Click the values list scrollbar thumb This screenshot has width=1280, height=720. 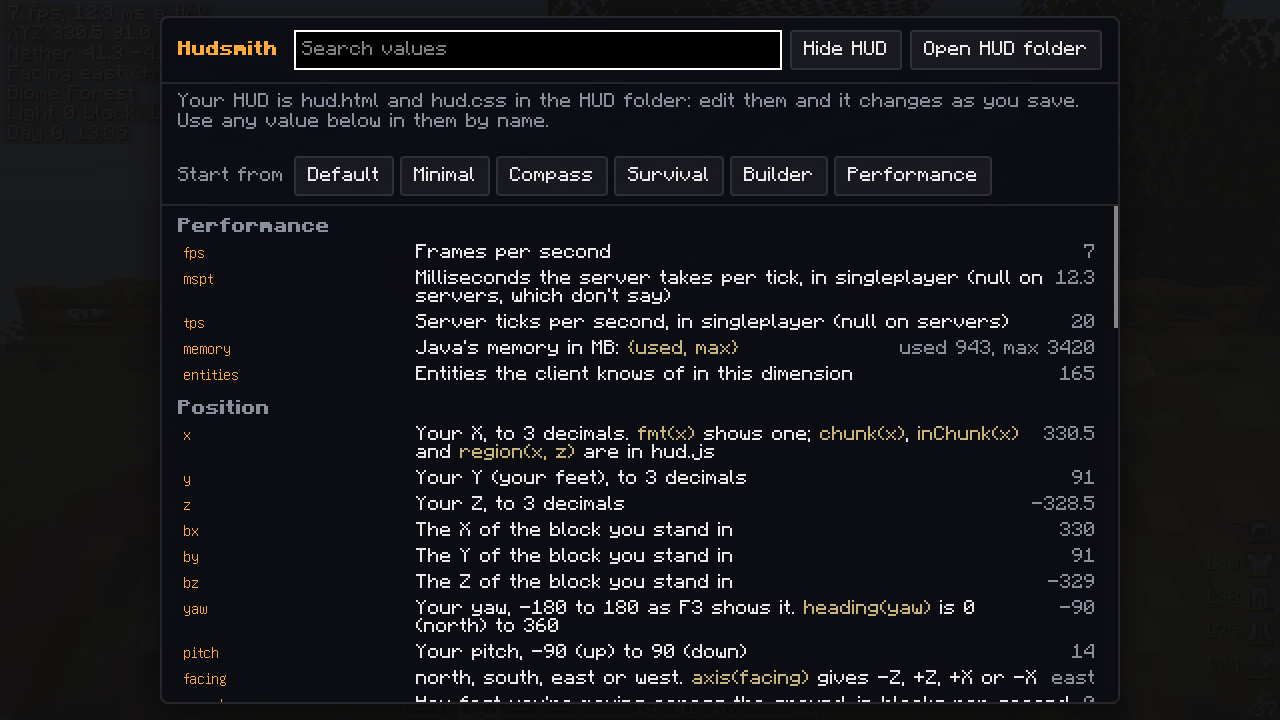(x=1115, y=266)
